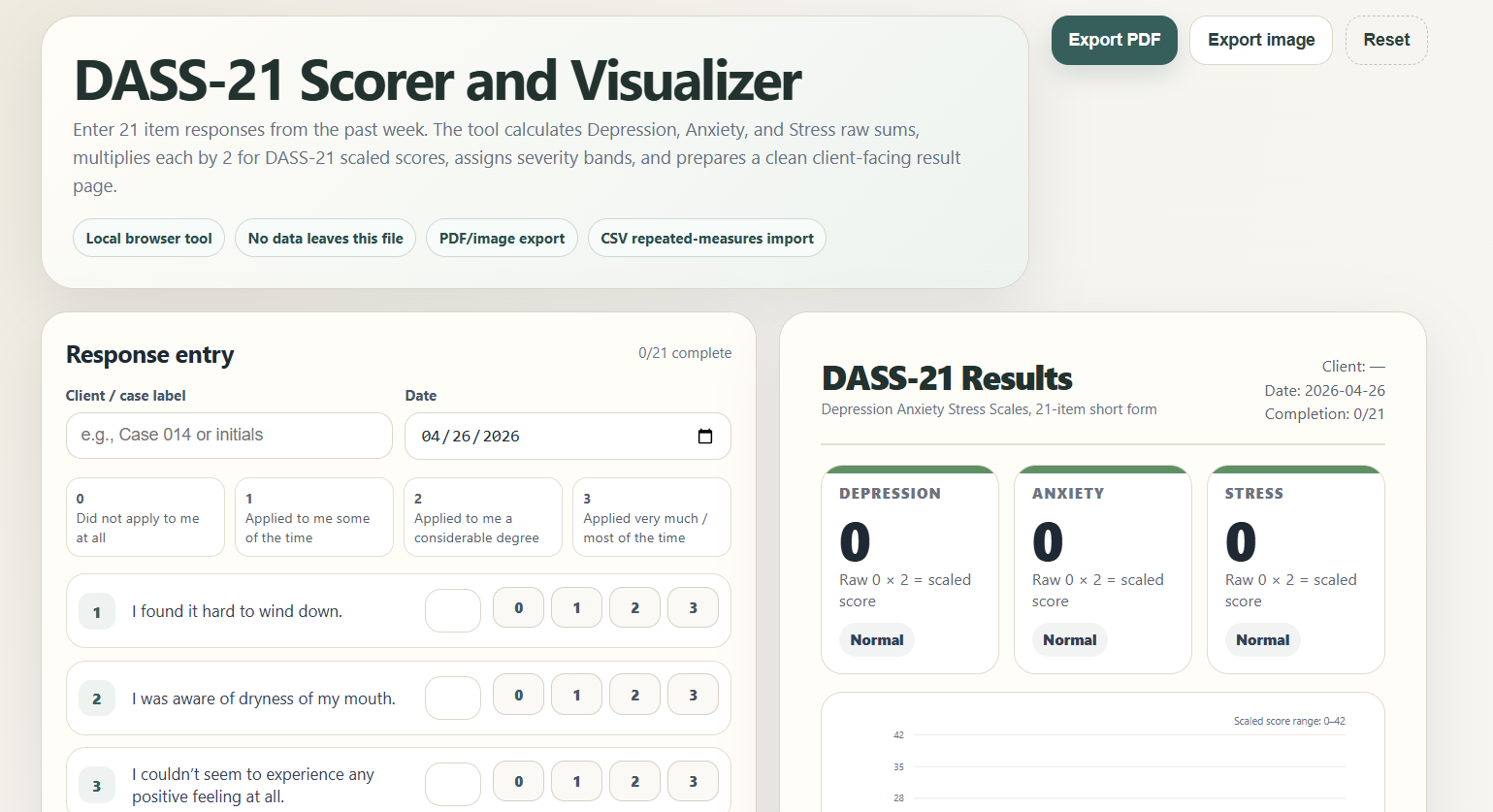Image resolution: width=1493 pixels, height=812 pixels.
Task: Select score 3 for item 1 wind down
Action: [x=693, y=608]
